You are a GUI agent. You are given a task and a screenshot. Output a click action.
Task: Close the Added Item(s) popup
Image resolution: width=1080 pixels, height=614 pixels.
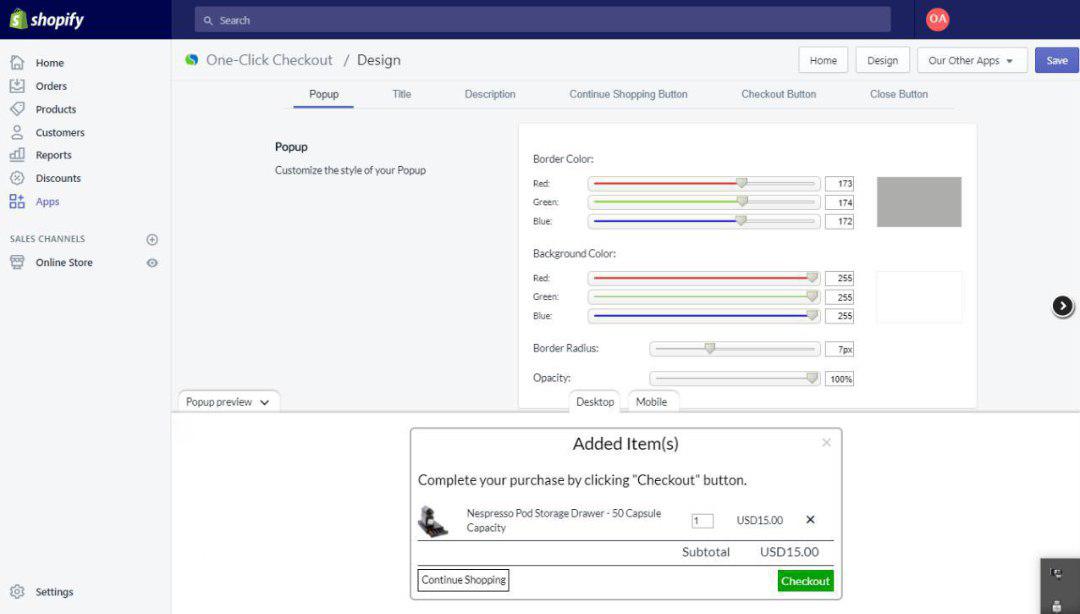point(827,442)
